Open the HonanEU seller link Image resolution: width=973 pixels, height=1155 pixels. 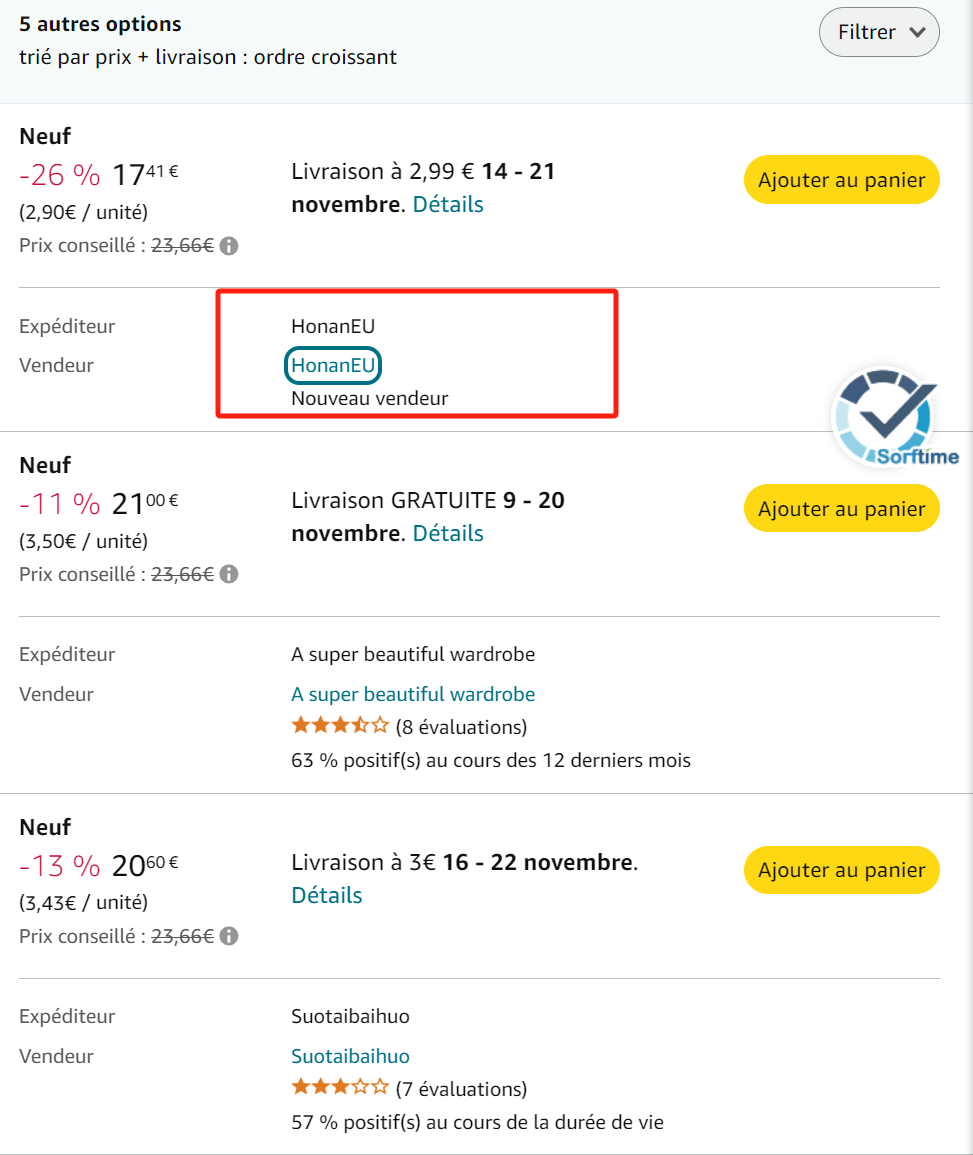point(334,366)
